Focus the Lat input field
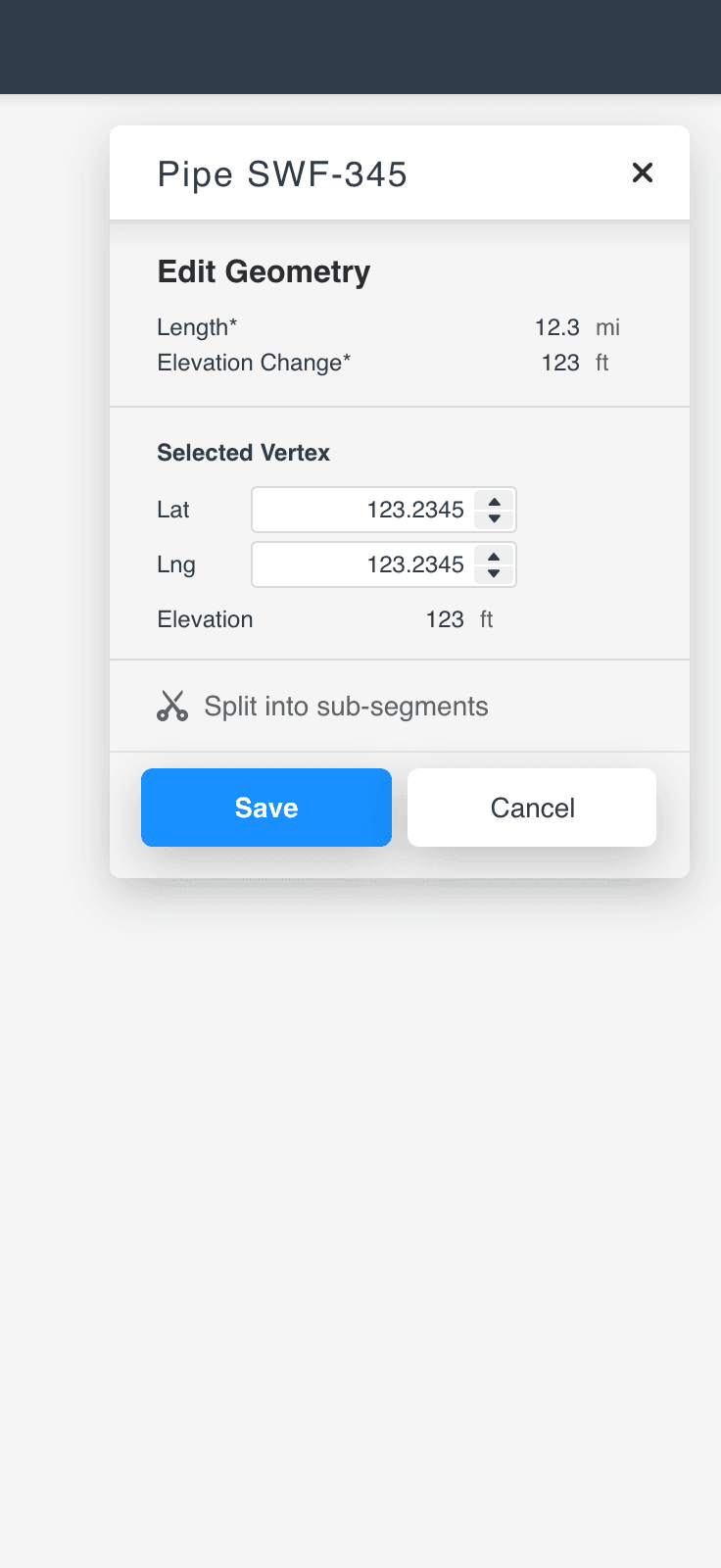The image size is (721, 1568). (x=363, y=510)
